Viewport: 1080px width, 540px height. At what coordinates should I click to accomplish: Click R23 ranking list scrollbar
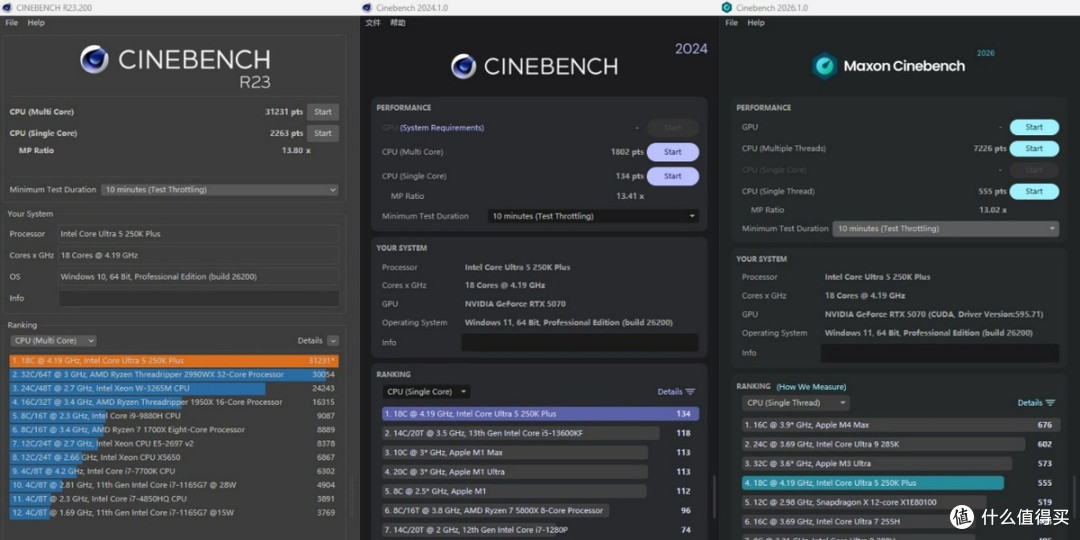tap(351, 497)
